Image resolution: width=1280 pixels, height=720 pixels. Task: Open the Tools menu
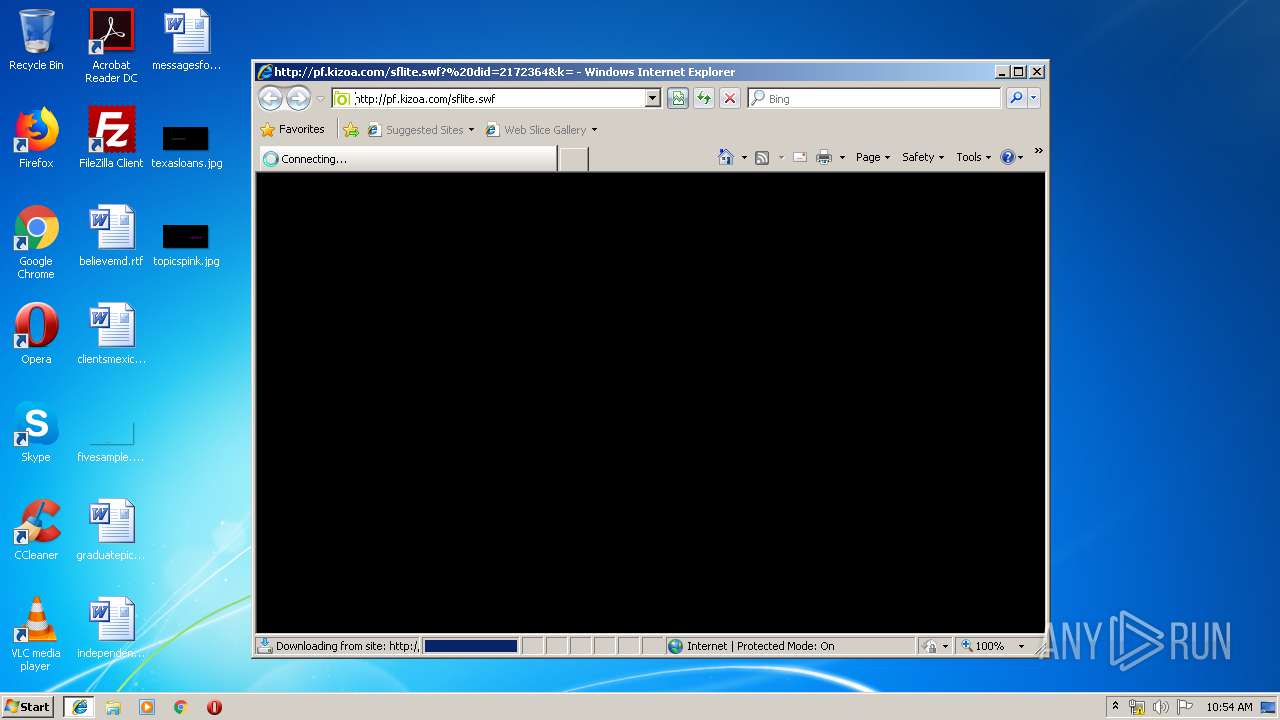973,157
